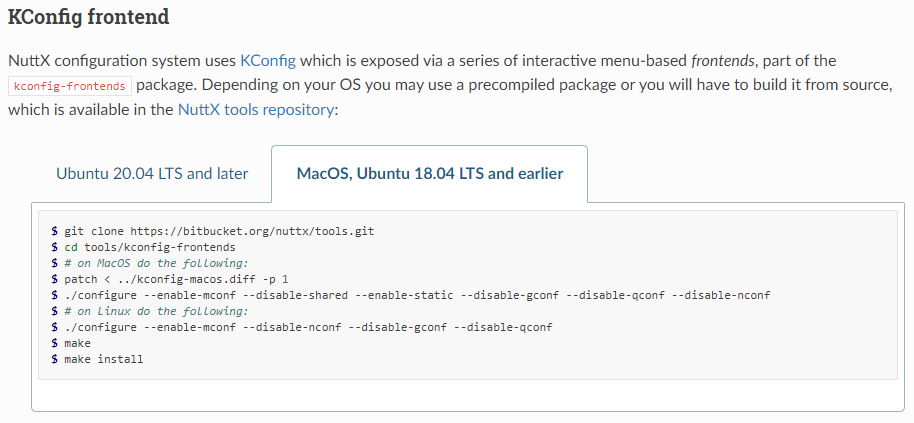Viewport: 914px width, 423px height.
Task: Follow the NuttX tools repository link
Action: [256, 109]
